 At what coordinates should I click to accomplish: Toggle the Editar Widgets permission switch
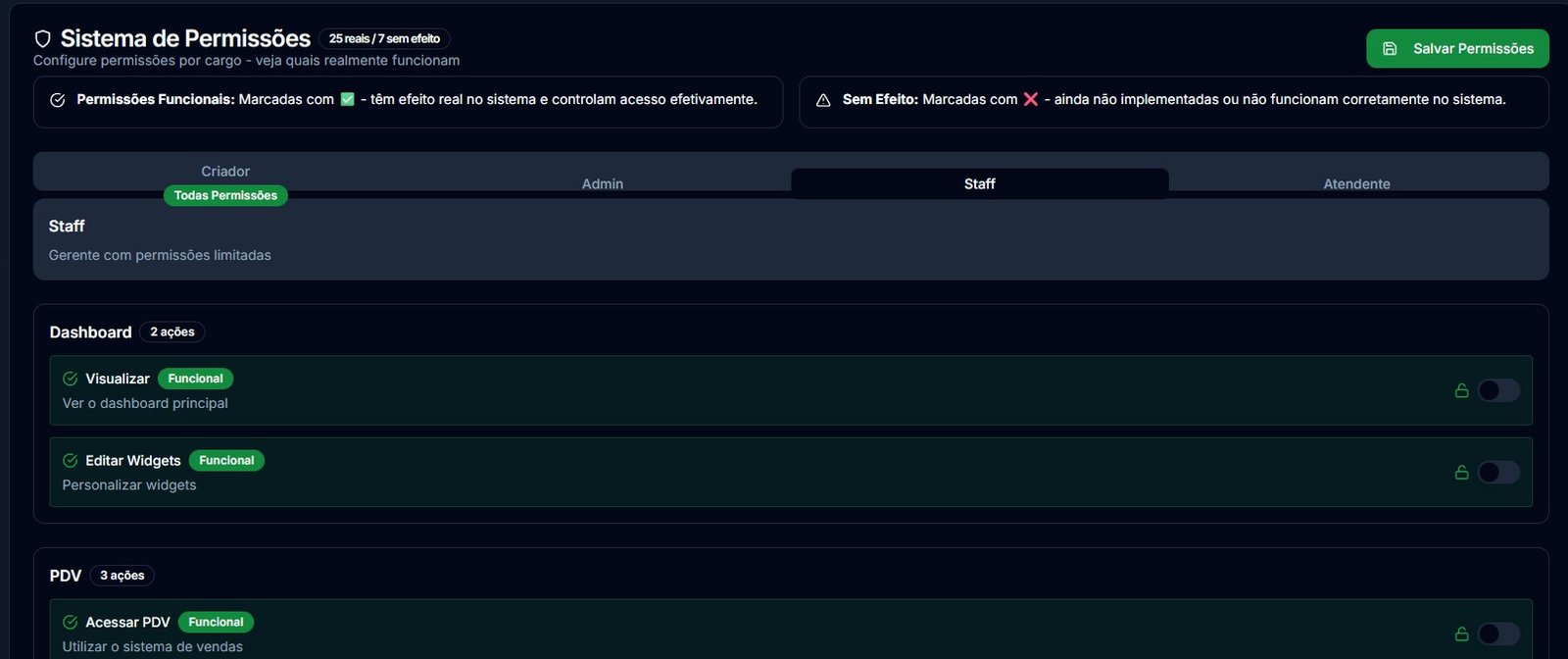pyautogui.click(x=1498, y=473)
